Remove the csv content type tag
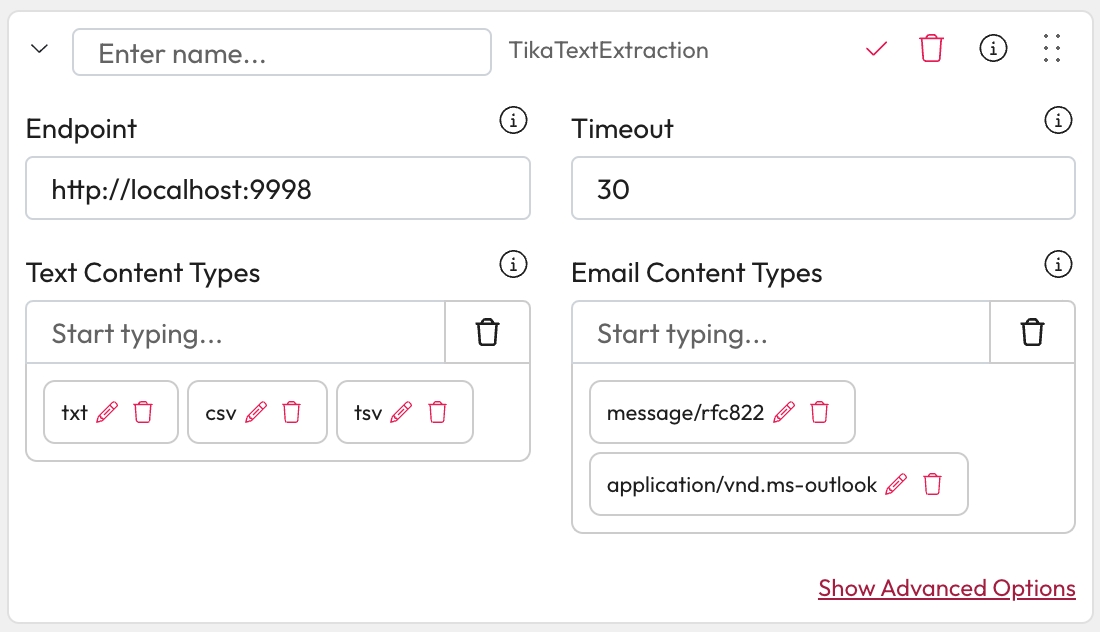The height and width of the screenshot is (632, 1100). (x=292, y=412)
